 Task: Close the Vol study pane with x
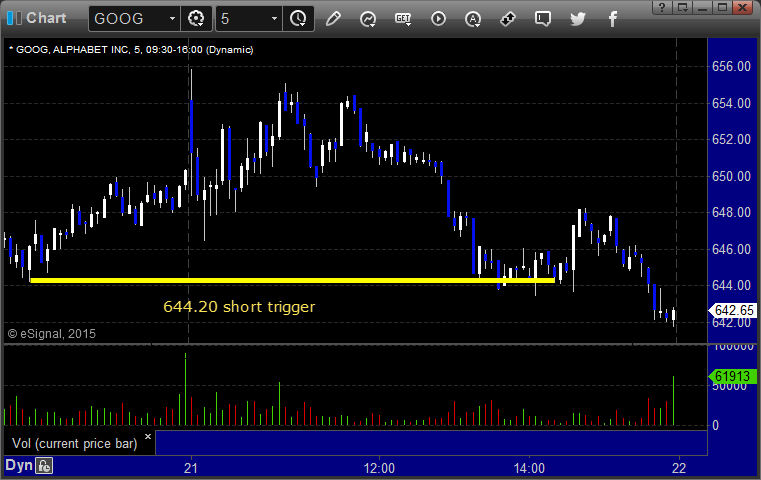[x=148, y=436]
